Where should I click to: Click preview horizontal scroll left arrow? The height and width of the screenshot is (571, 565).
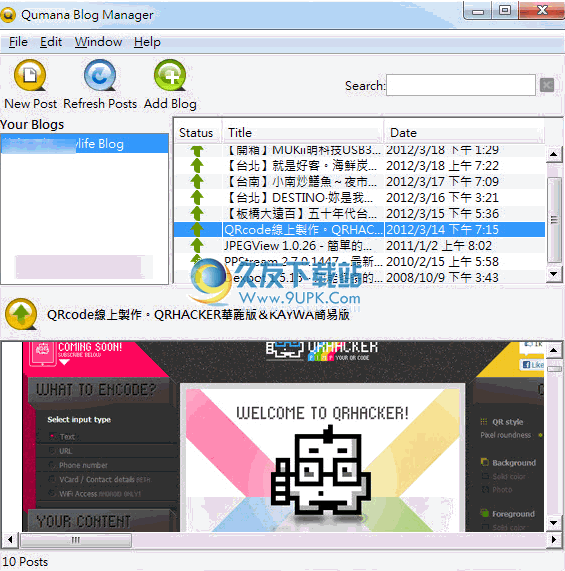(x=10, y=539)
